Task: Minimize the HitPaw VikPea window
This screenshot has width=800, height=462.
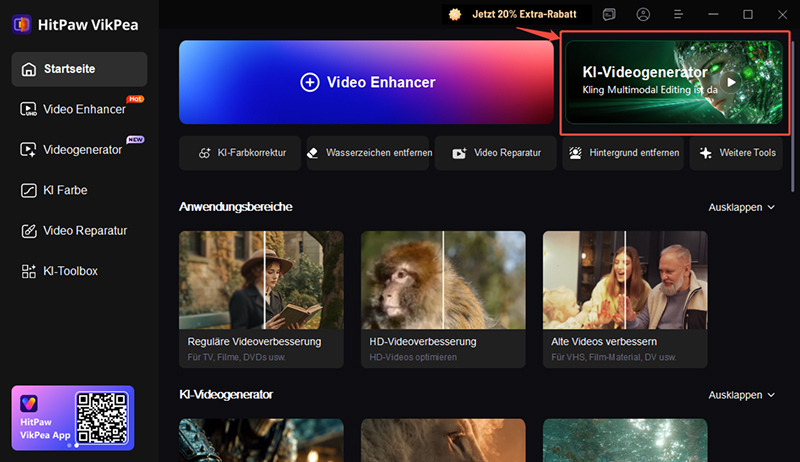Action: tap(713, 14)
